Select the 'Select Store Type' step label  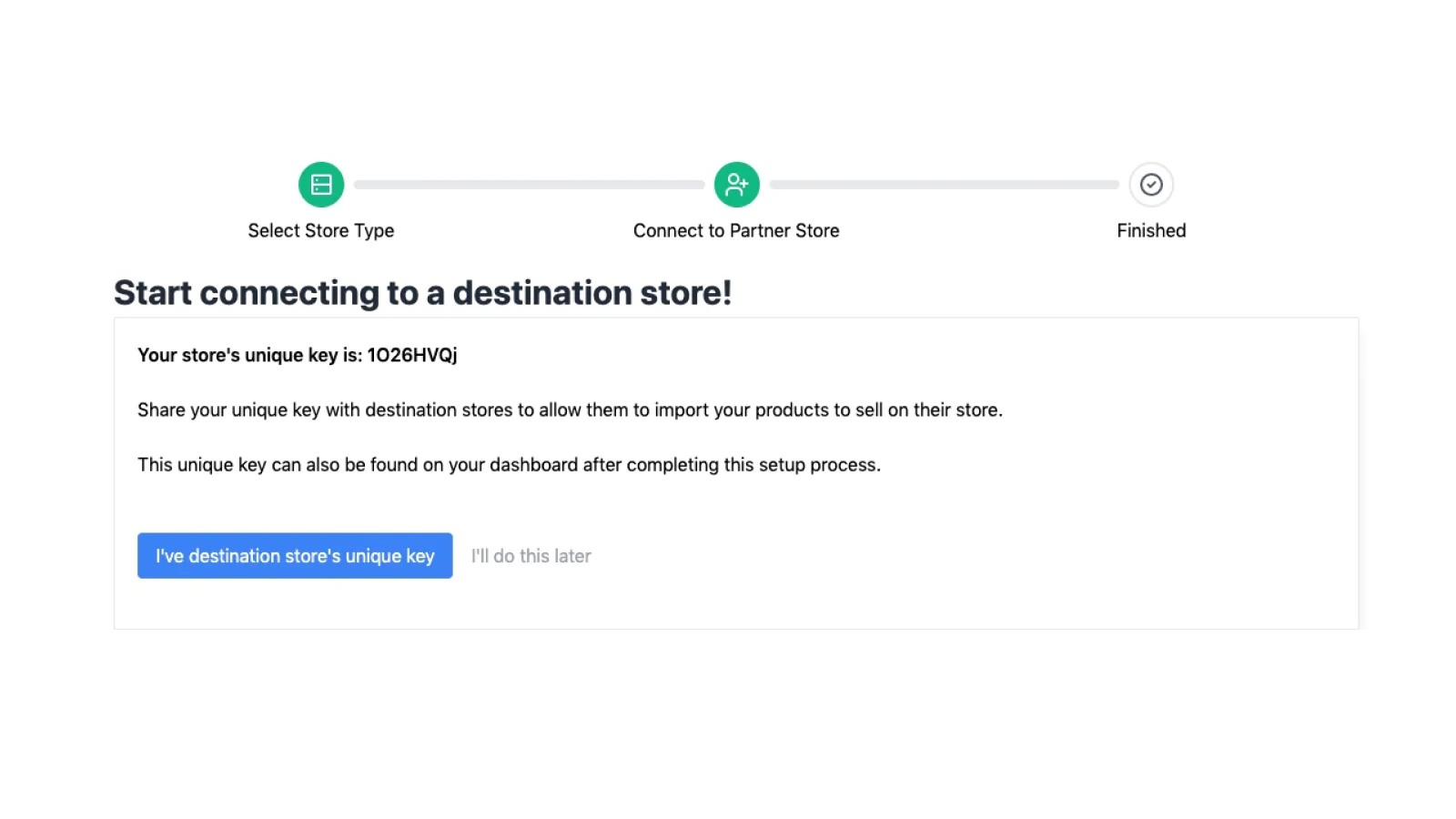coord(321,231)
